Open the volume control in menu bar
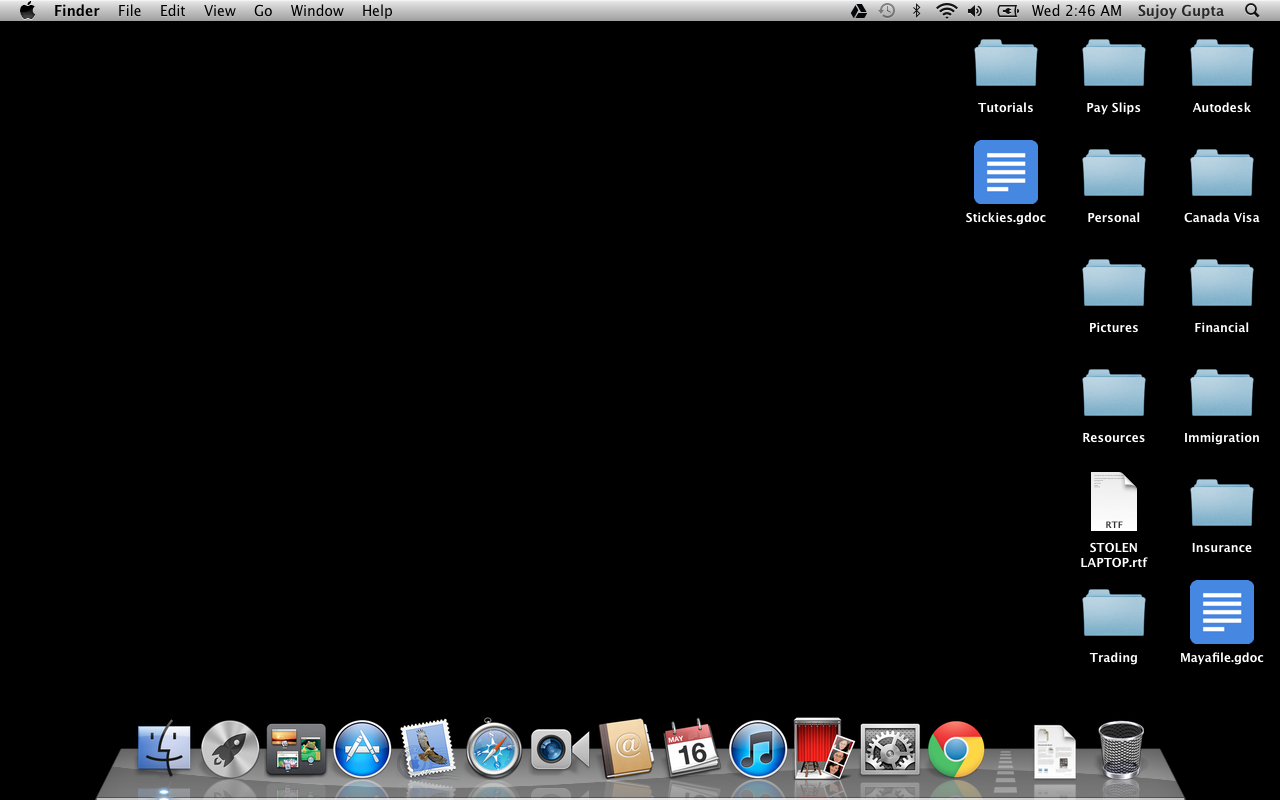Screen dimensions: 1280x800 975,11
